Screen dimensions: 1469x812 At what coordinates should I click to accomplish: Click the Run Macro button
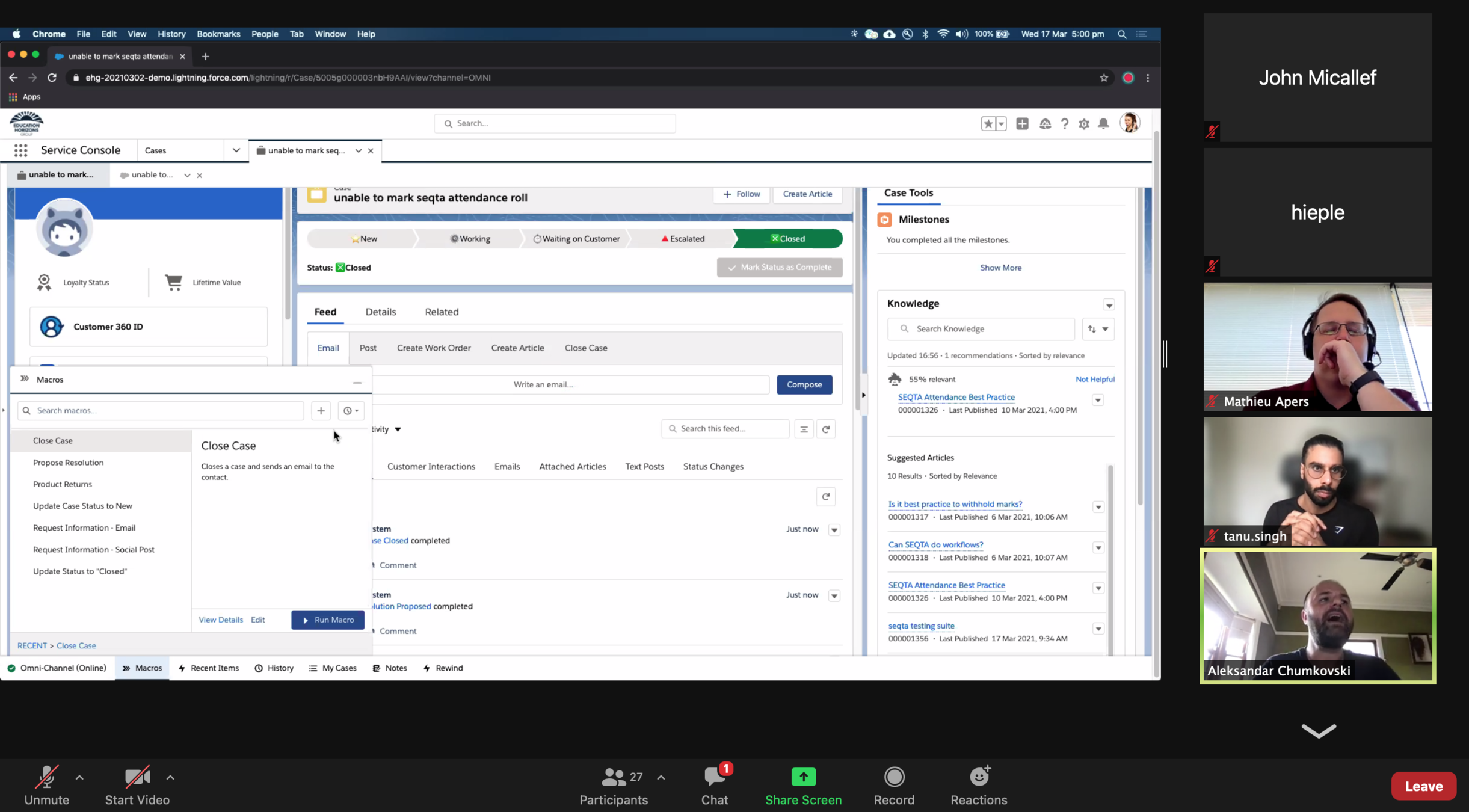click(328, 620)
